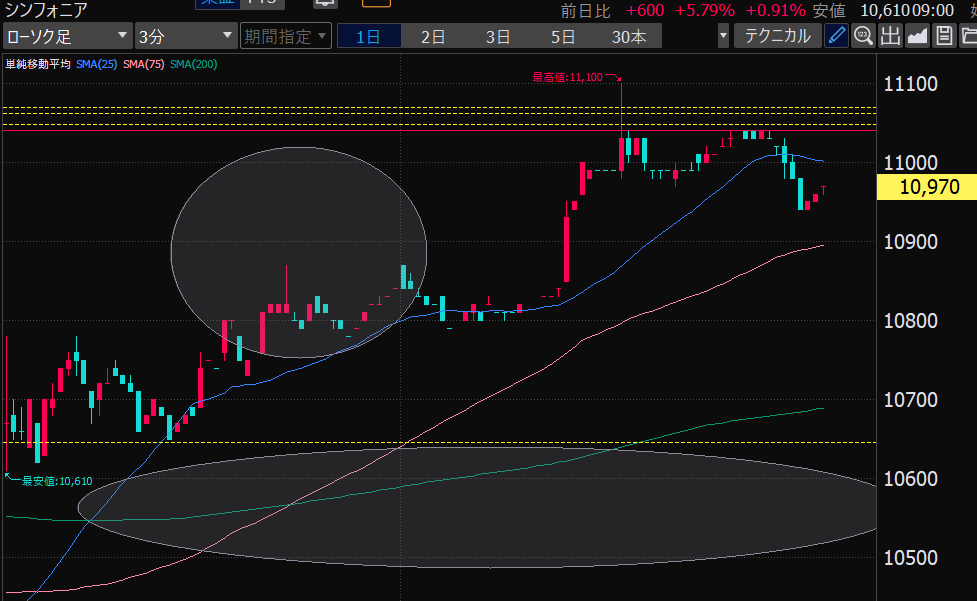Switch to the 3日 range tab

coord(498,37)
